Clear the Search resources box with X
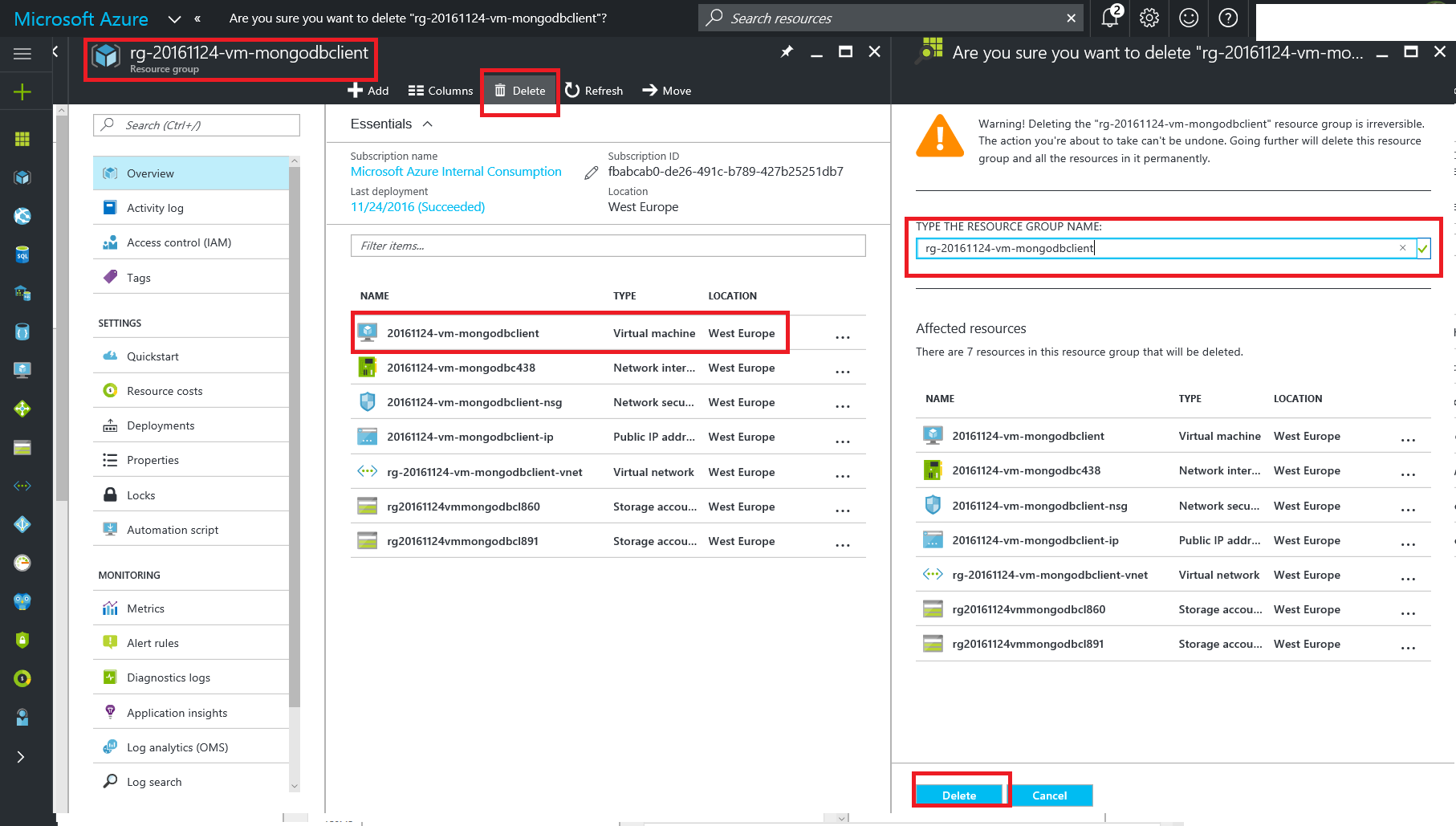This screenshot has height=826, width=1456. [x=1071, y=18]
